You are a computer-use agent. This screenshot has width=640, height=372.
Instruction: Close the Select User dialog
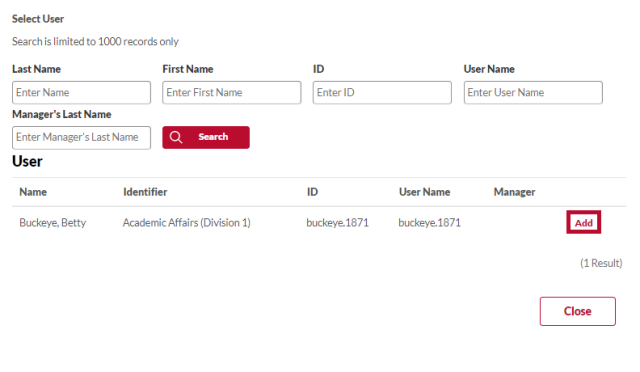(578, 311)
